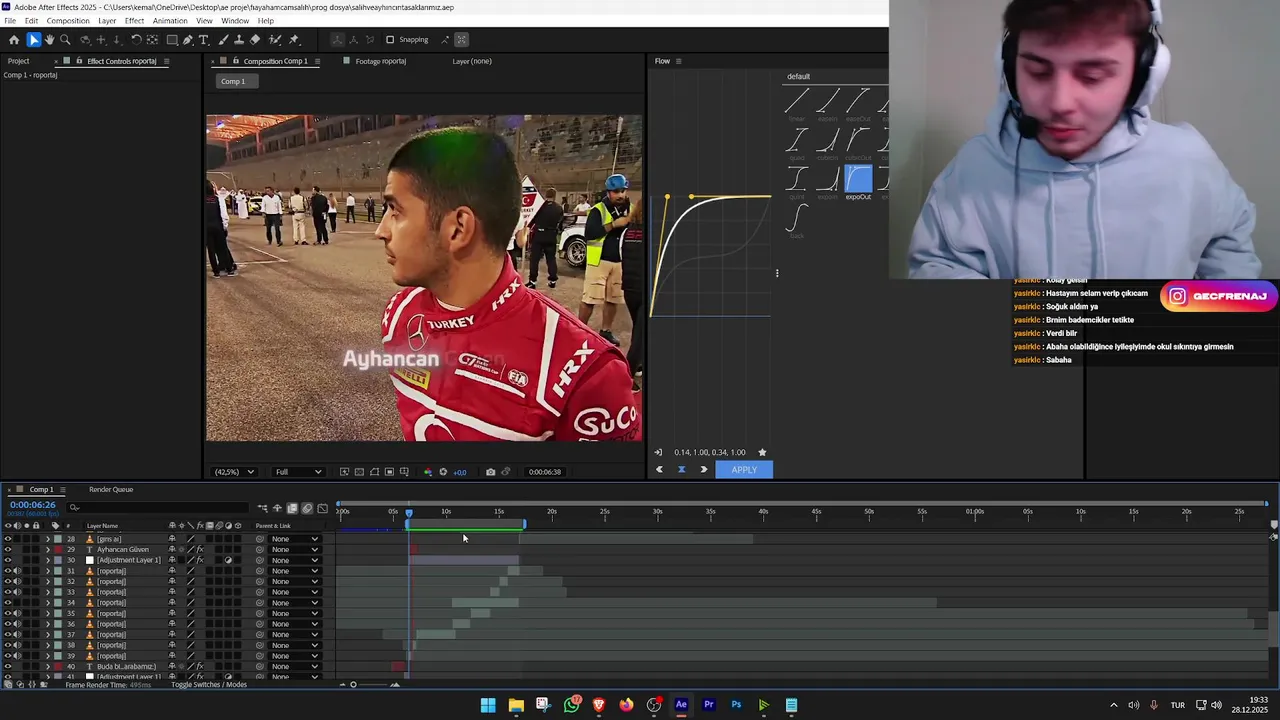
Task: Hide layer 30 Adjustment Layer 1
Action: pos(8,560)
